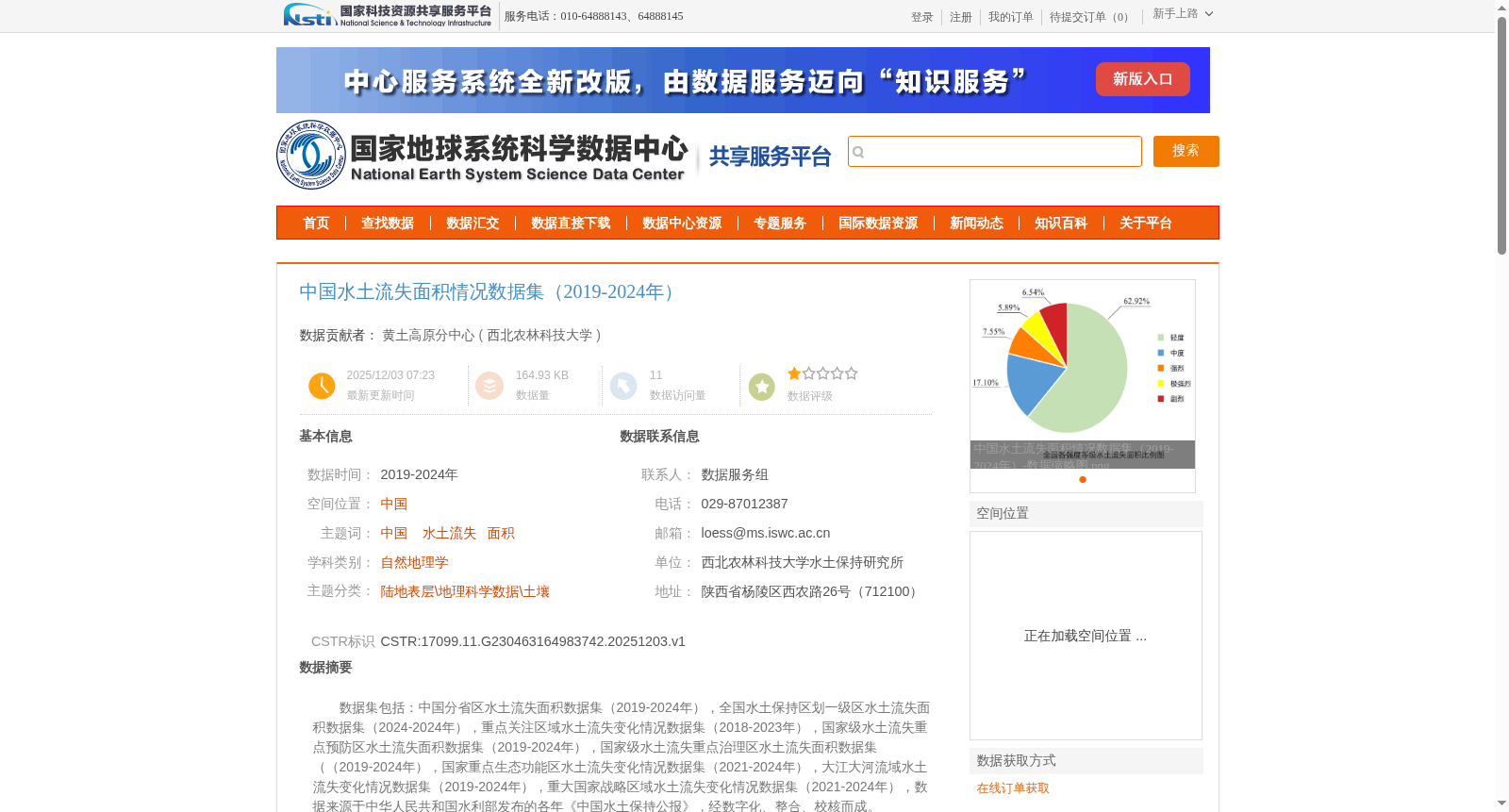Image resolution: width=1509 pixels, height=812 pixels.
Task: Click the 注册 link
Action: click(x=961, y=17)
